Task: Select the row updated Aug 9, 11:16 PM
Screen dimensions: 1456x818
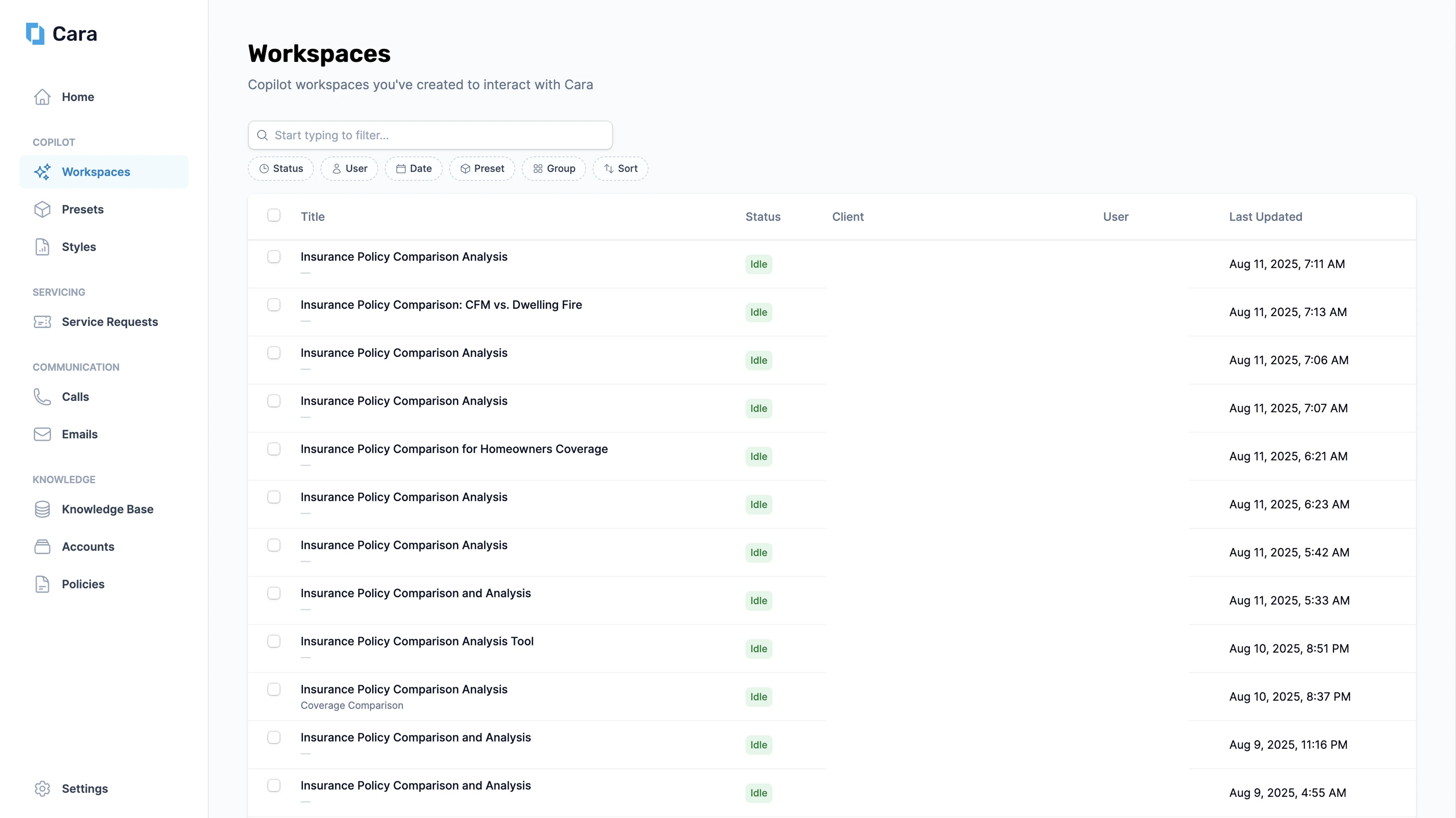Action: point(274,737)
